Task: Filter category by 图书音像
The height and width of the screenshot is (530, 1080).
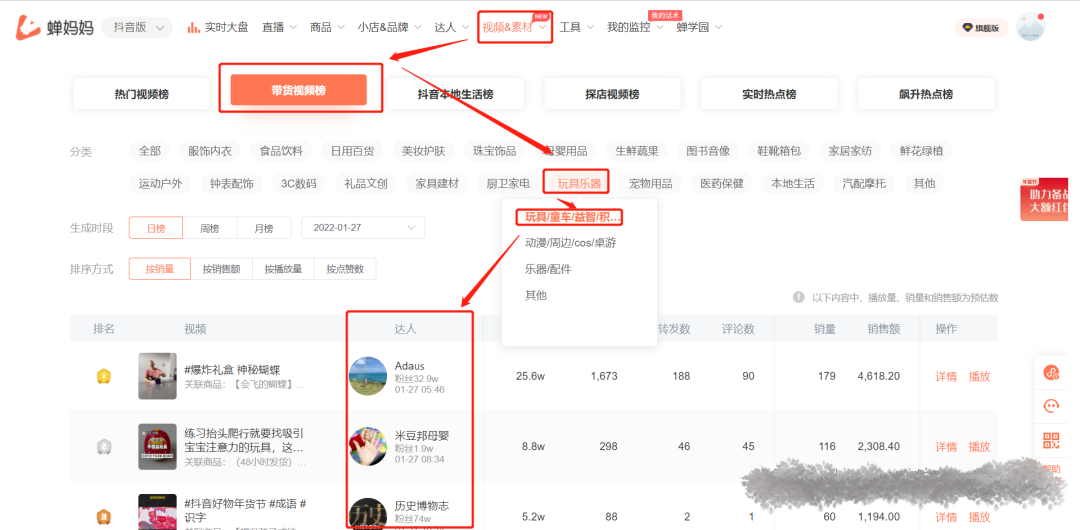Action: pos(708,151)
